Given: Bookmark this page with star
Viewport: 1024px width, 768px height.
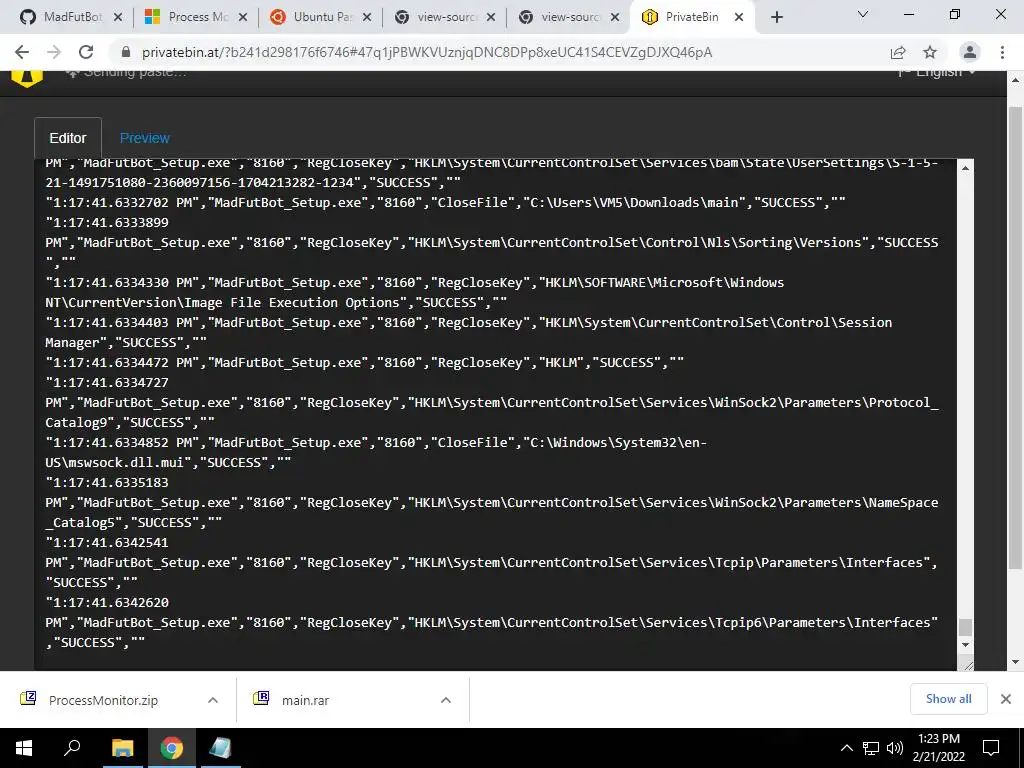Looking at the screenshot, I should coord(930,52).
